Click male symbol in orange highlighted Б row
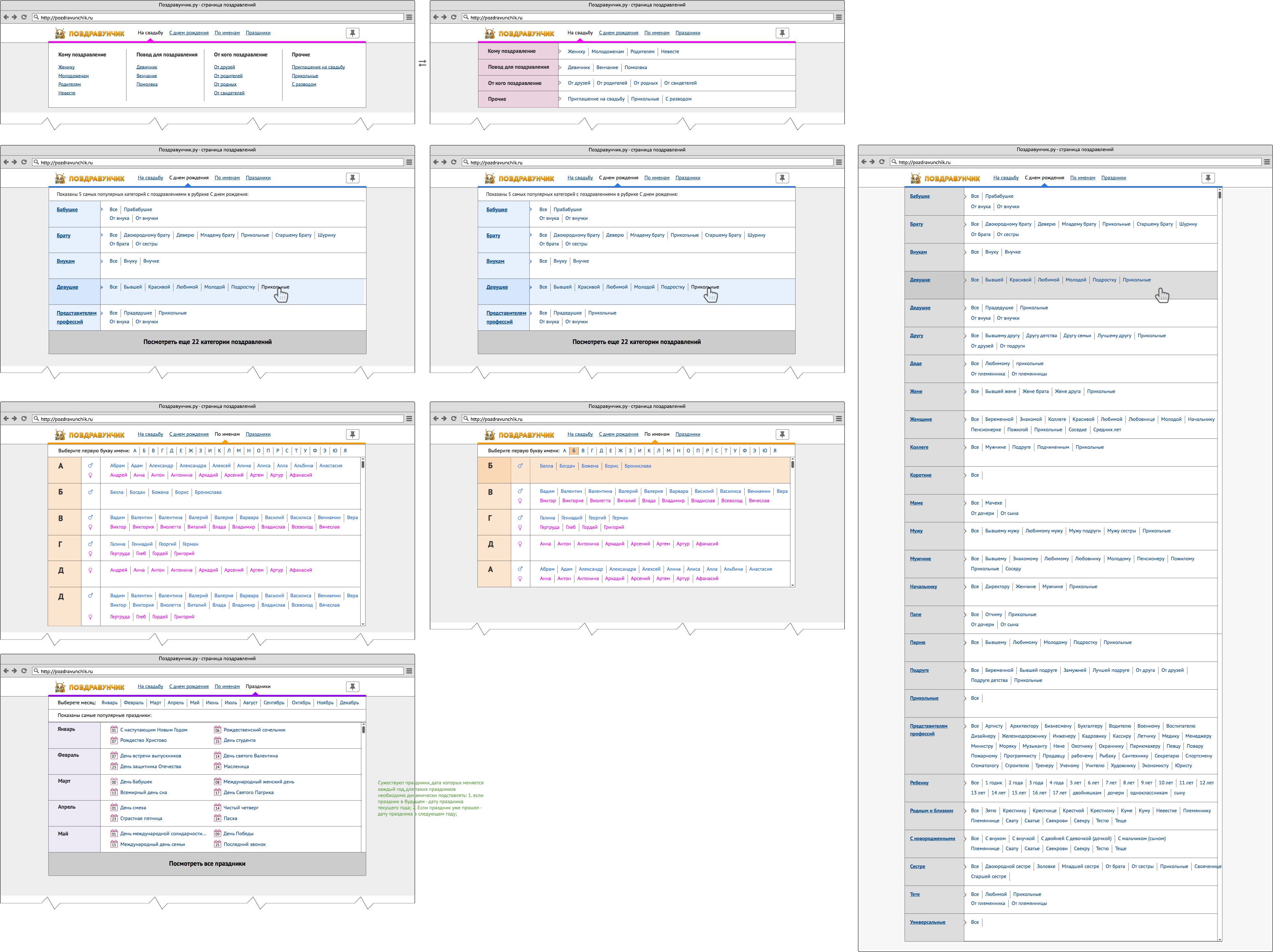This screenshot has height=952, width=1273. coord(520,466)
